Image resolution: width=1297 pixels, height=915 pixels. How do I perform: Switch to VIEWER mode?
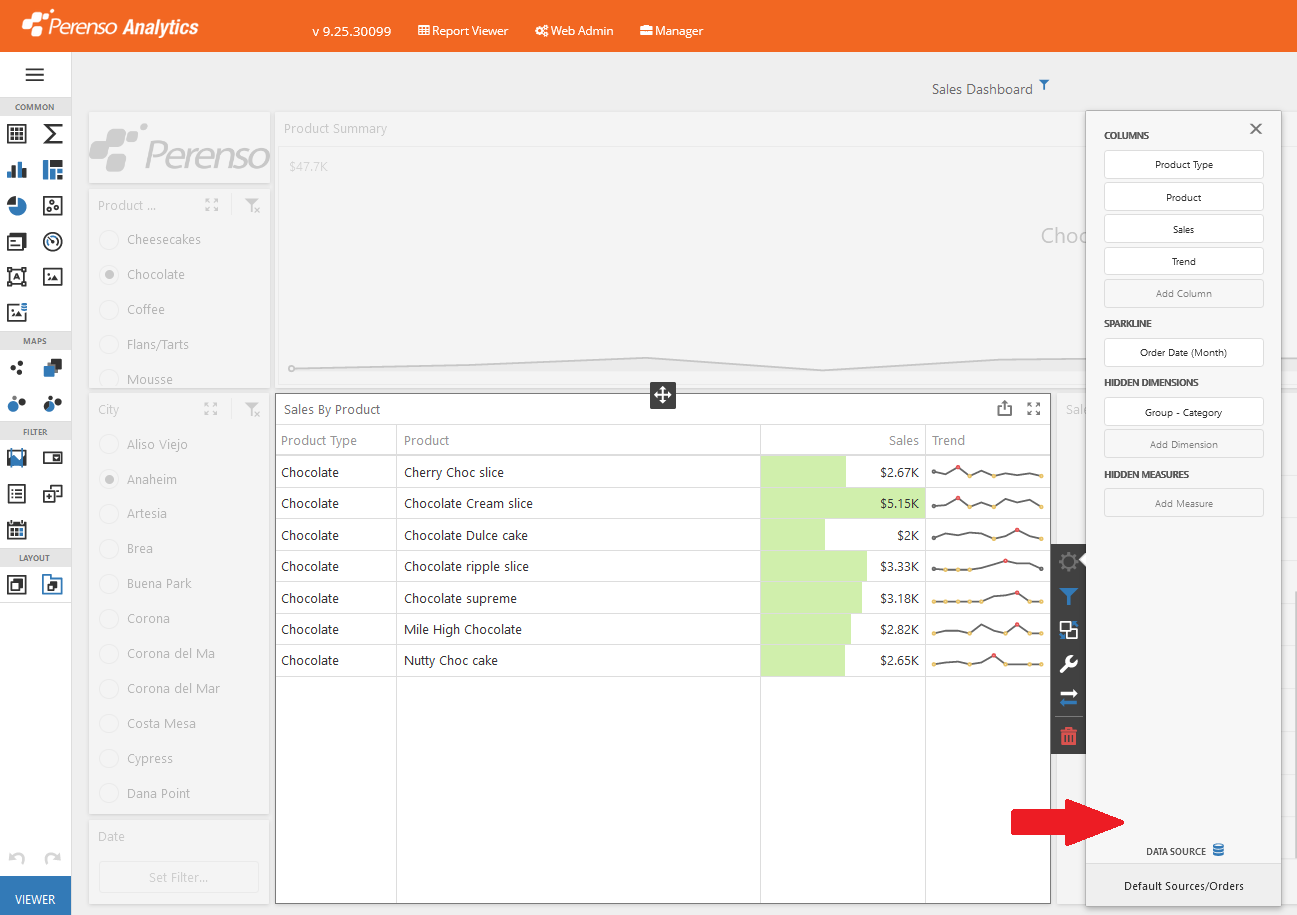pyautogui.click(x=35, y=898)
